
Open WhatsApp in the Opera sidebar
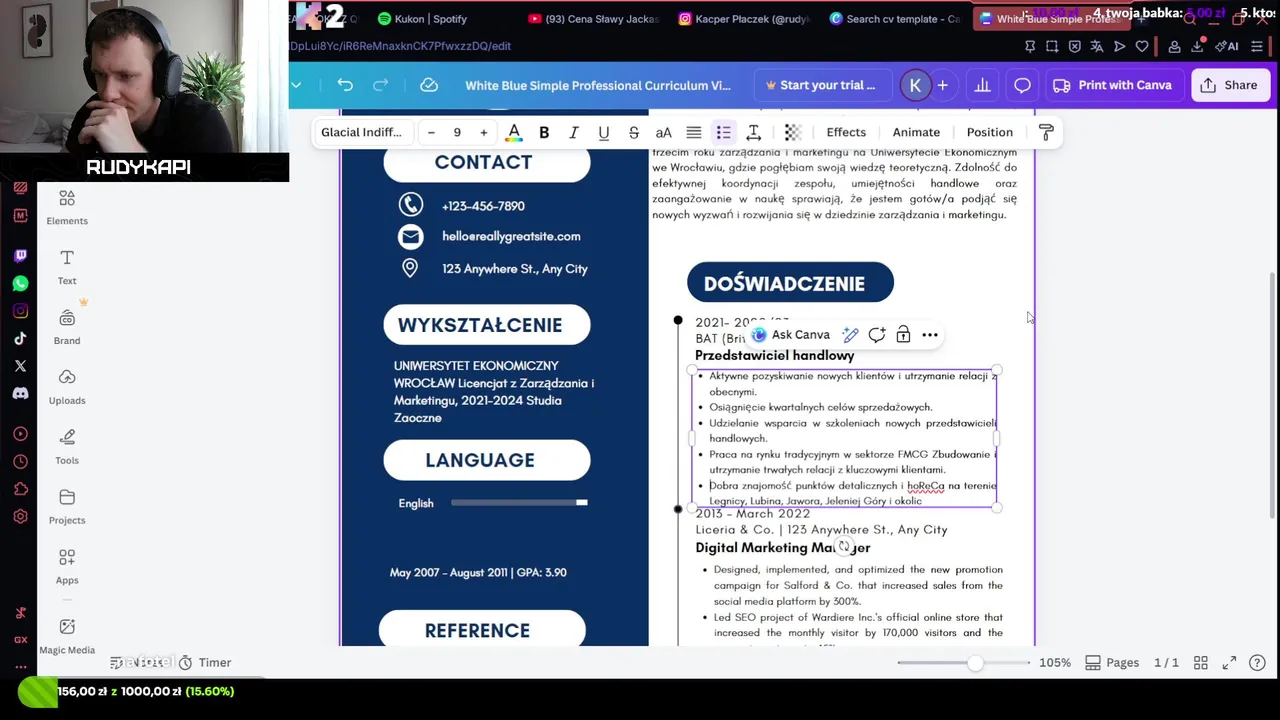(20, 283)
